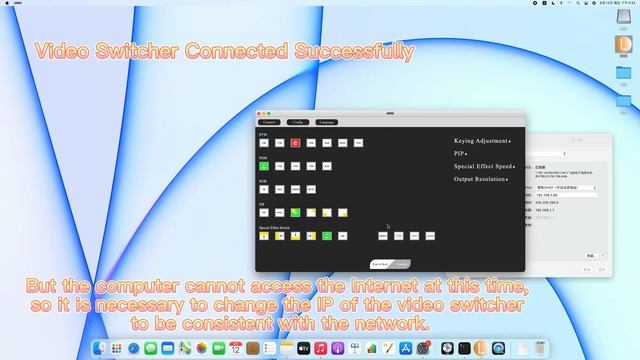Image resolution: width=640 pixels, height=360 pixels.
Task: Toggle the green highlighted PIP position button
Action: pyautogui.click(x=295, y=213)
